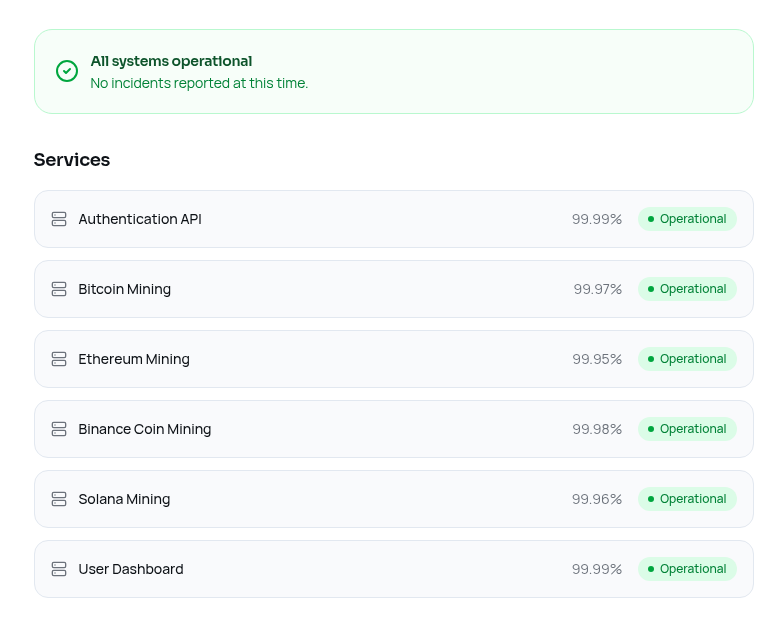Click the All systems operational heading

(171, 61)
